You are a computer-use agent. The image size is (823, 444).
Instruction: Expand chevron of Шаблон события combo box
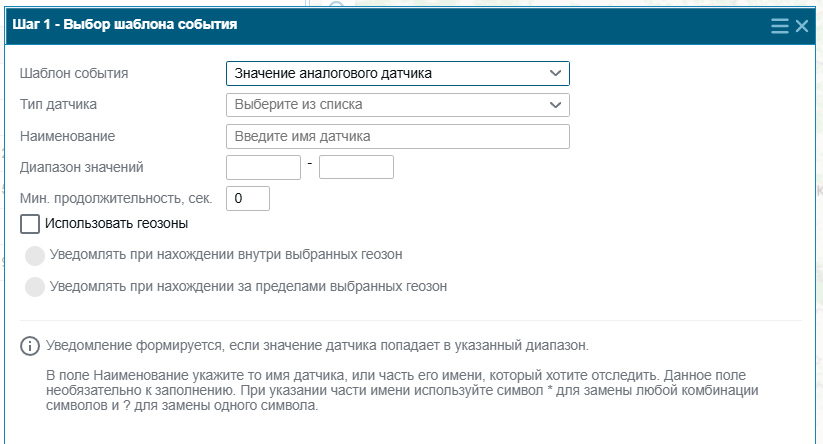coord(555,73)
